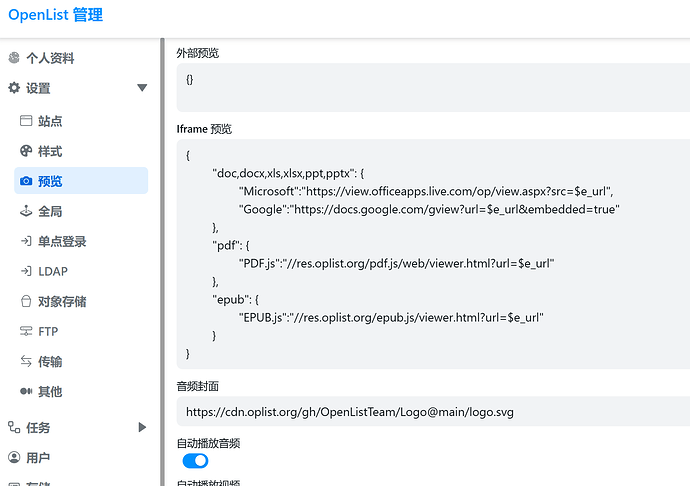Viewport: 690px width, 486px height.
Task: Select the 预览 settings item
Action: 81,181
